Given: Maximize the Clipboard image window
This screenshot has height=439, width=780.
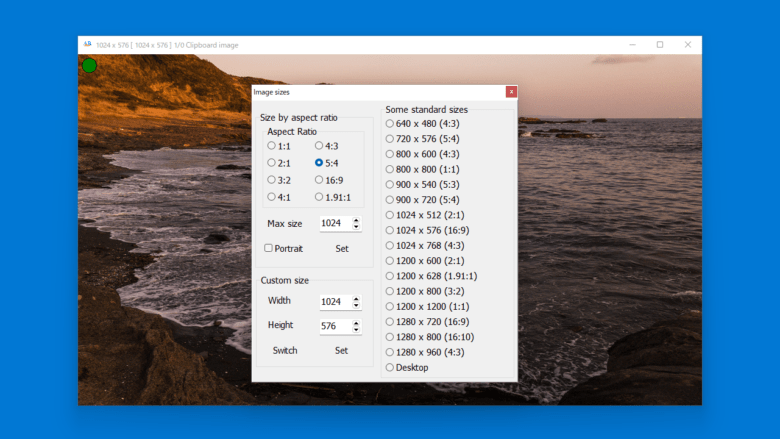Looking at the screenshot, I should tap(660, 45).
